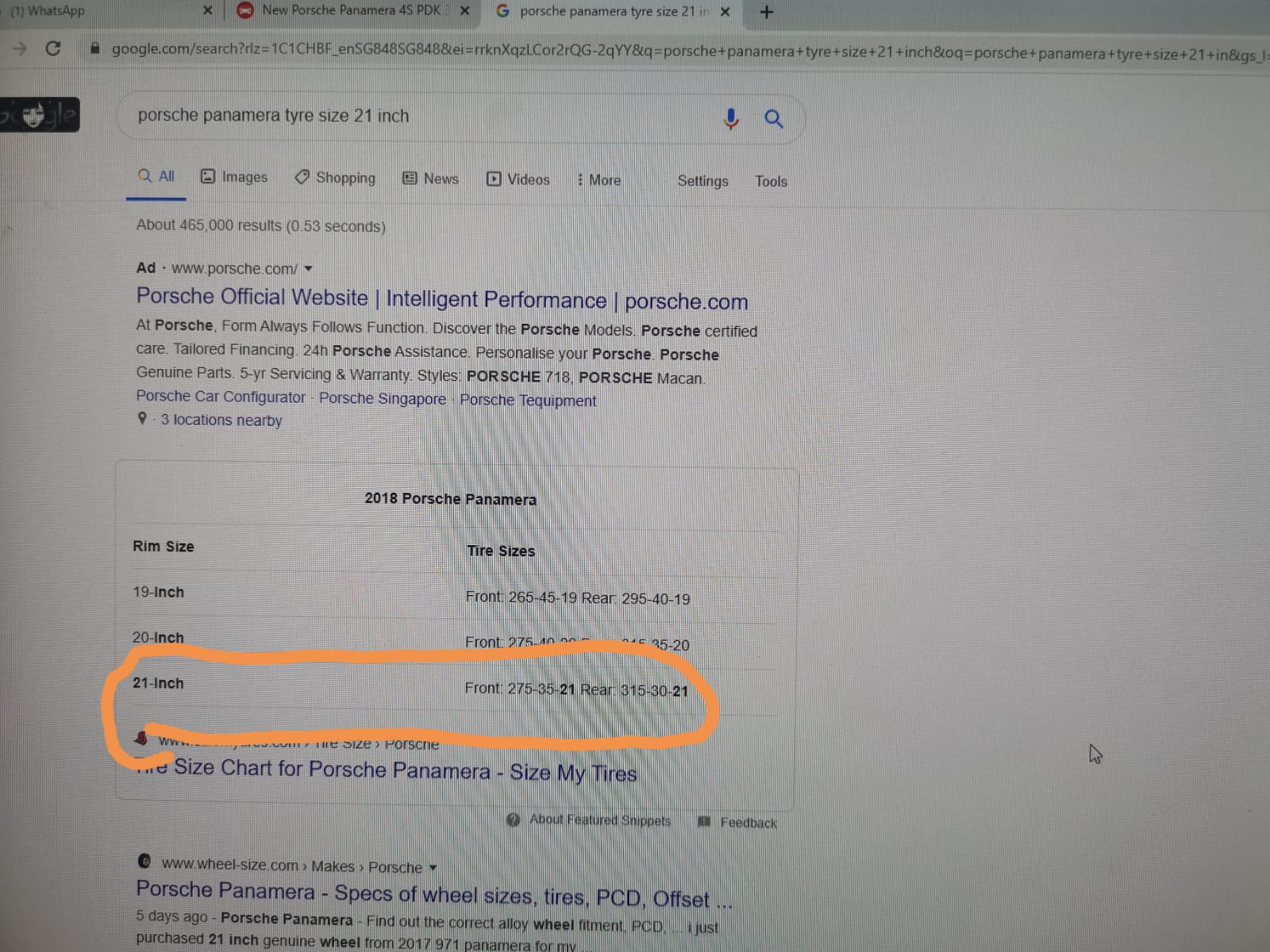Switch to the Images results tab
This screenshot has height=952, width=1270.
click(234, 177)
